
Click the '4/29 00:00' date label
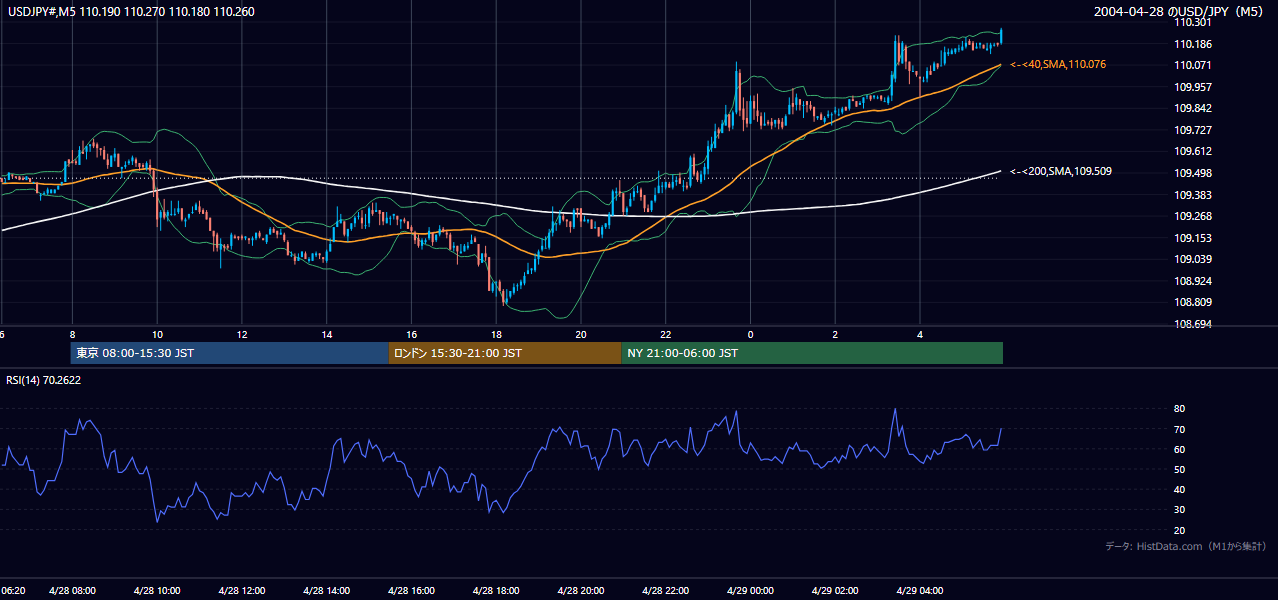pyautogui.click(x=751, y=591)
